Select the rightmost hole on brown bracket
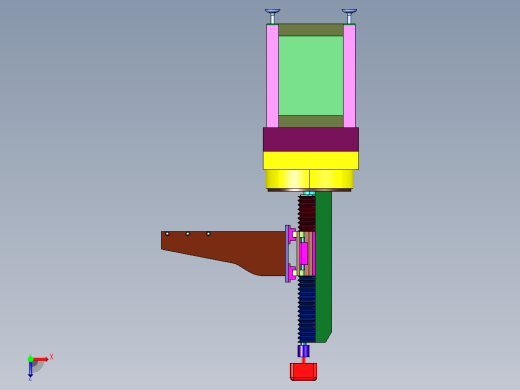Image resolution: width=520 pixels, height=390 pixels. pos(208,234)
